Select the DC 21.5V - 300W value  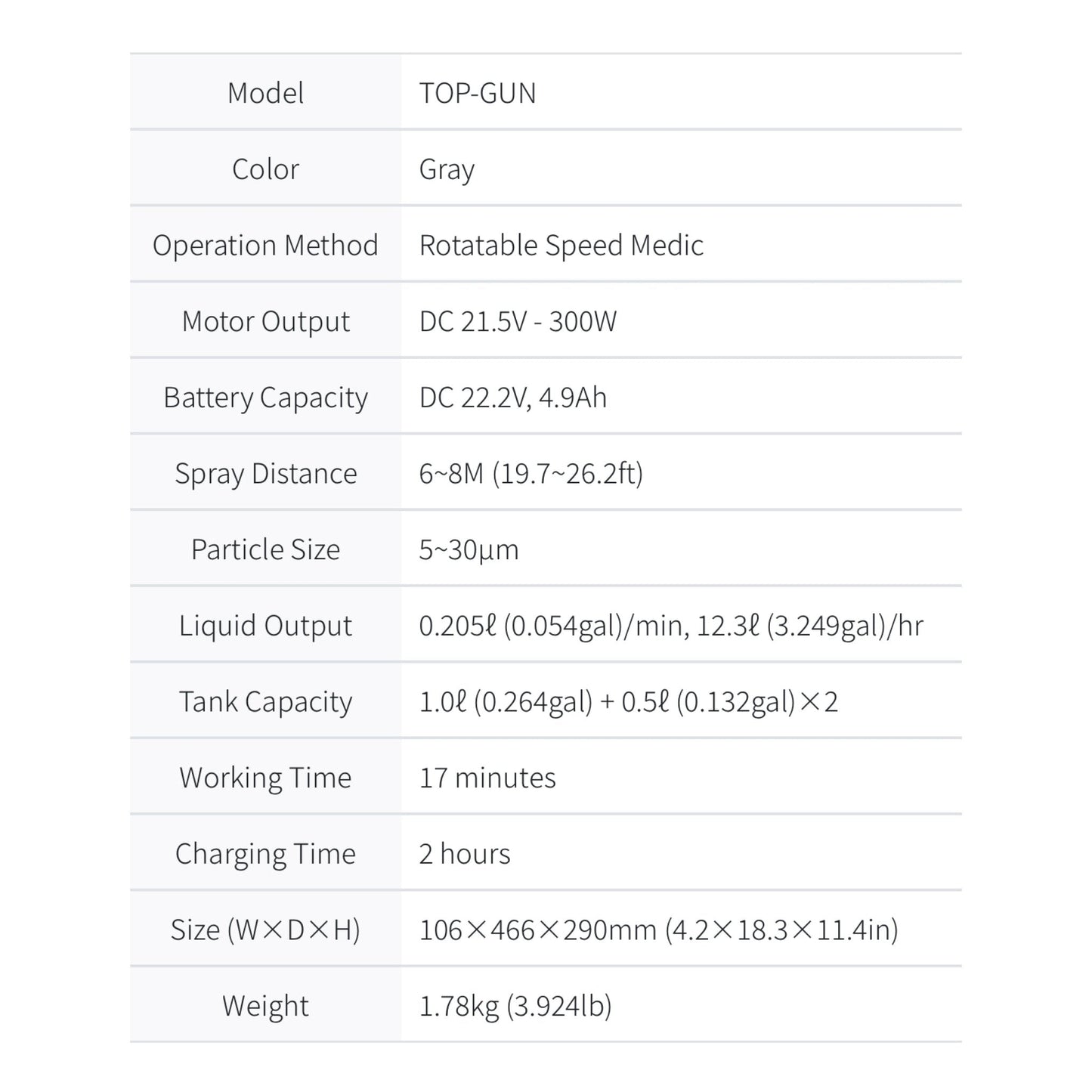coord(518,321)
